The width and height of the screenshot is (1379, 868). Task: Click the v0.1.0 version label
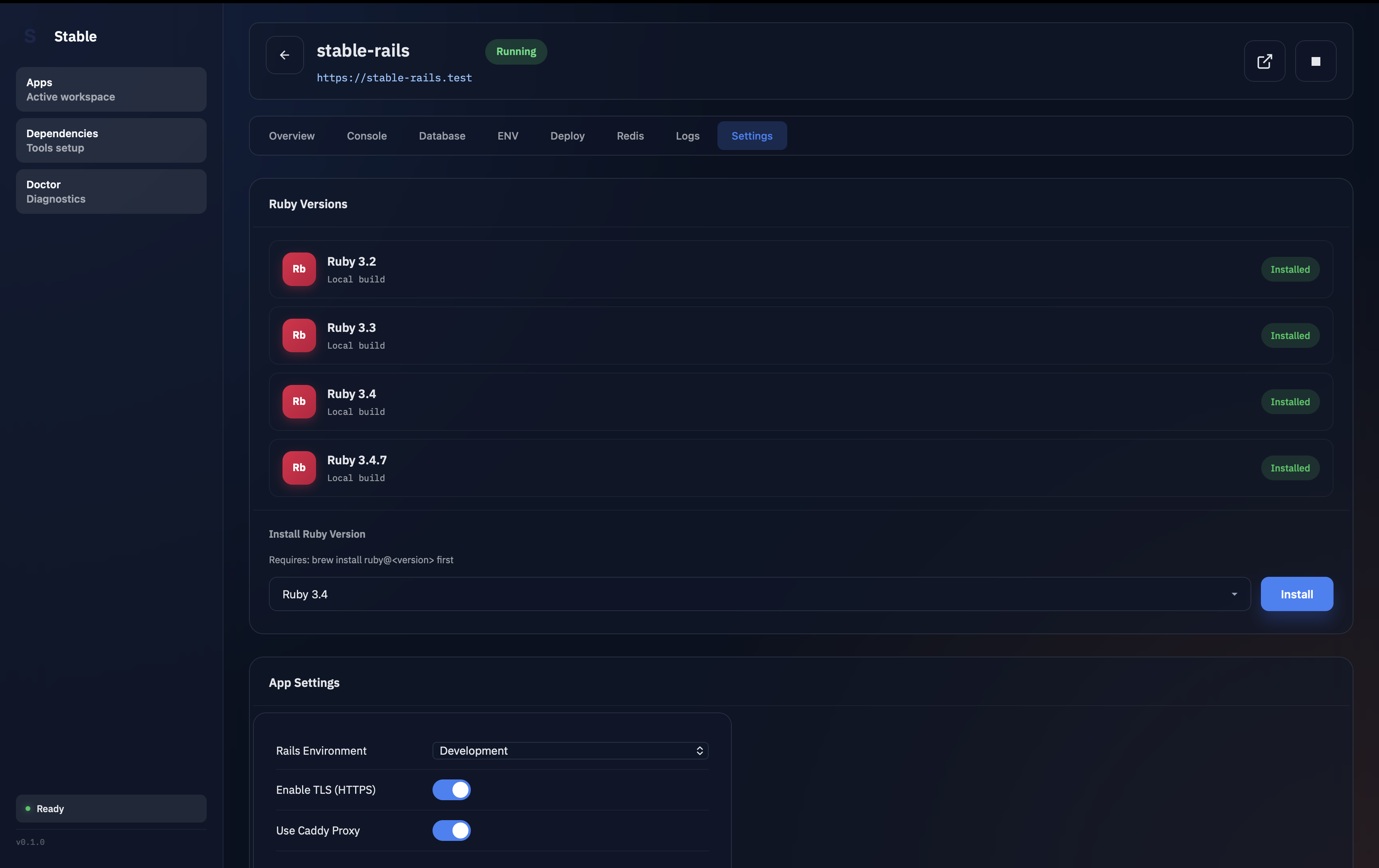click(30, 842)
